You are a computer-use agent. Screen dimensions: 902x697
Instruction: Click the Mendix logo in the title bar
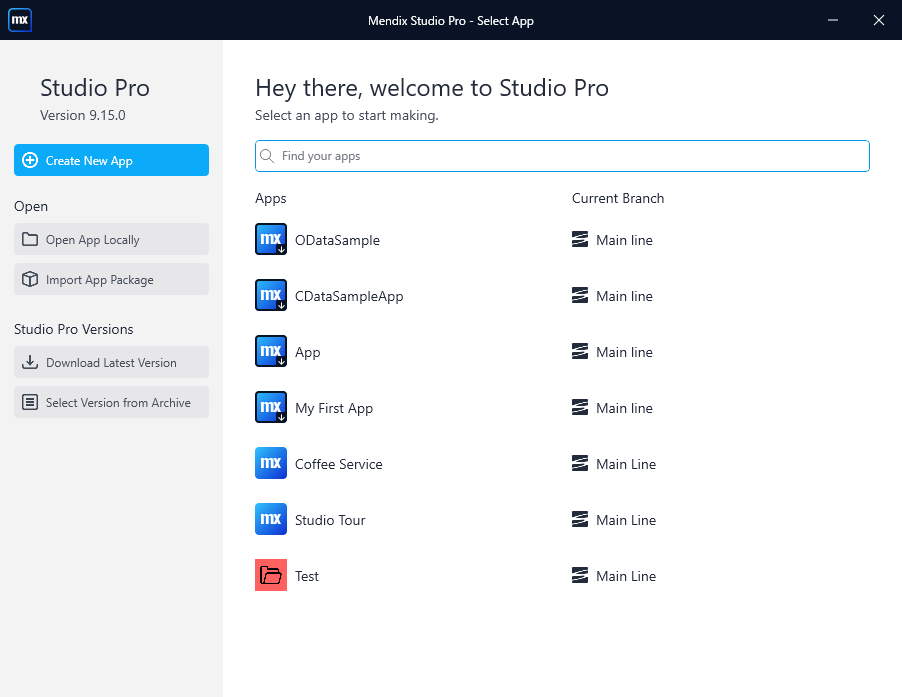[x=20, y=20]
